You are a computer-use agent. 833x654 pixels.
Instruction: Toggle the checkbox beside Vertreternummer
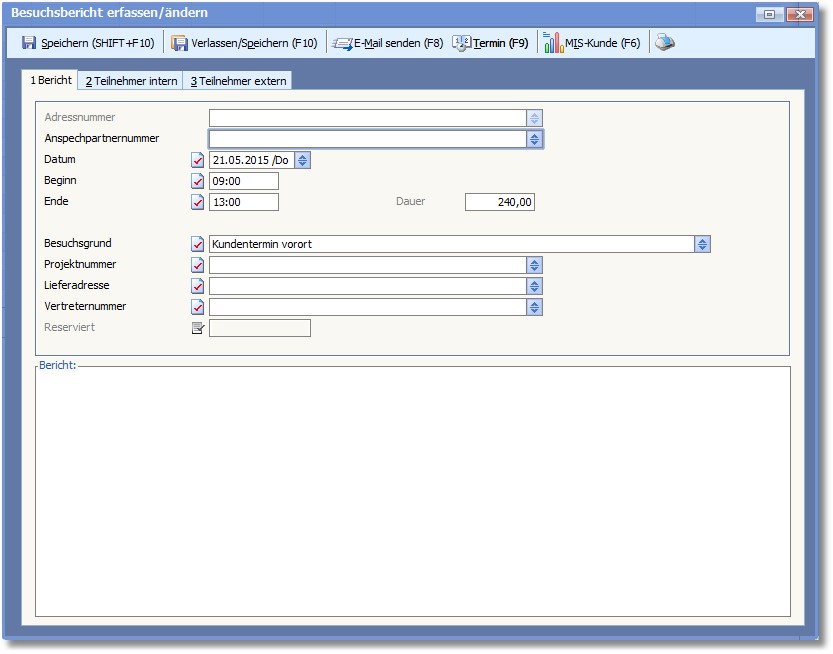click(x=198, y=307)
